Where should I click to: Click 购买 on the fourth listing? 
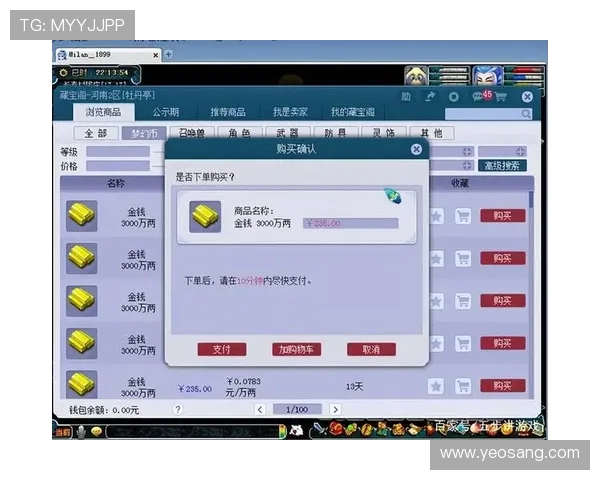(503, 343)
